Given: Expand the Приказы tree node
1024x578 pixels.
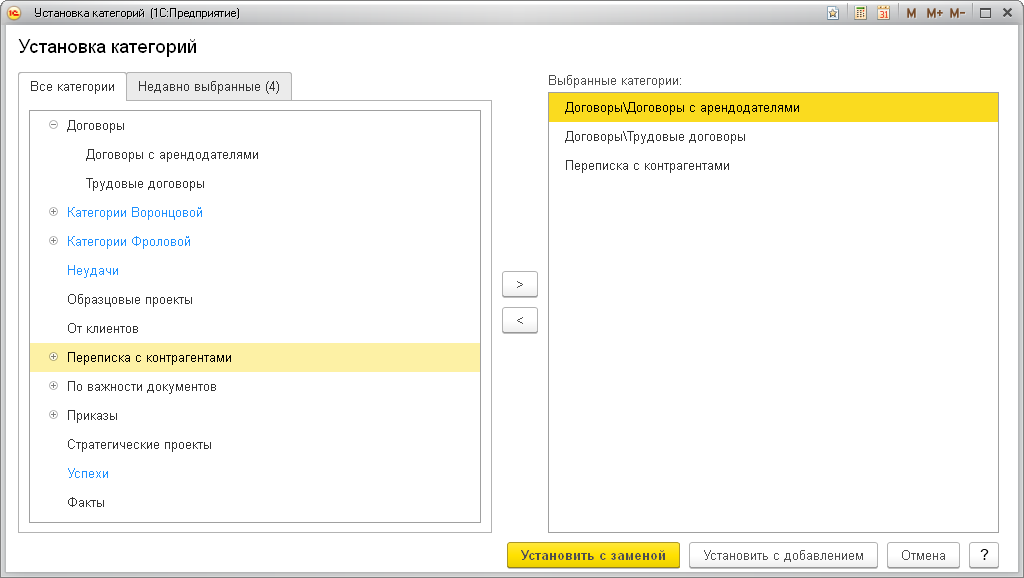Looking at the screenshot, I should [x=54, y=415].
